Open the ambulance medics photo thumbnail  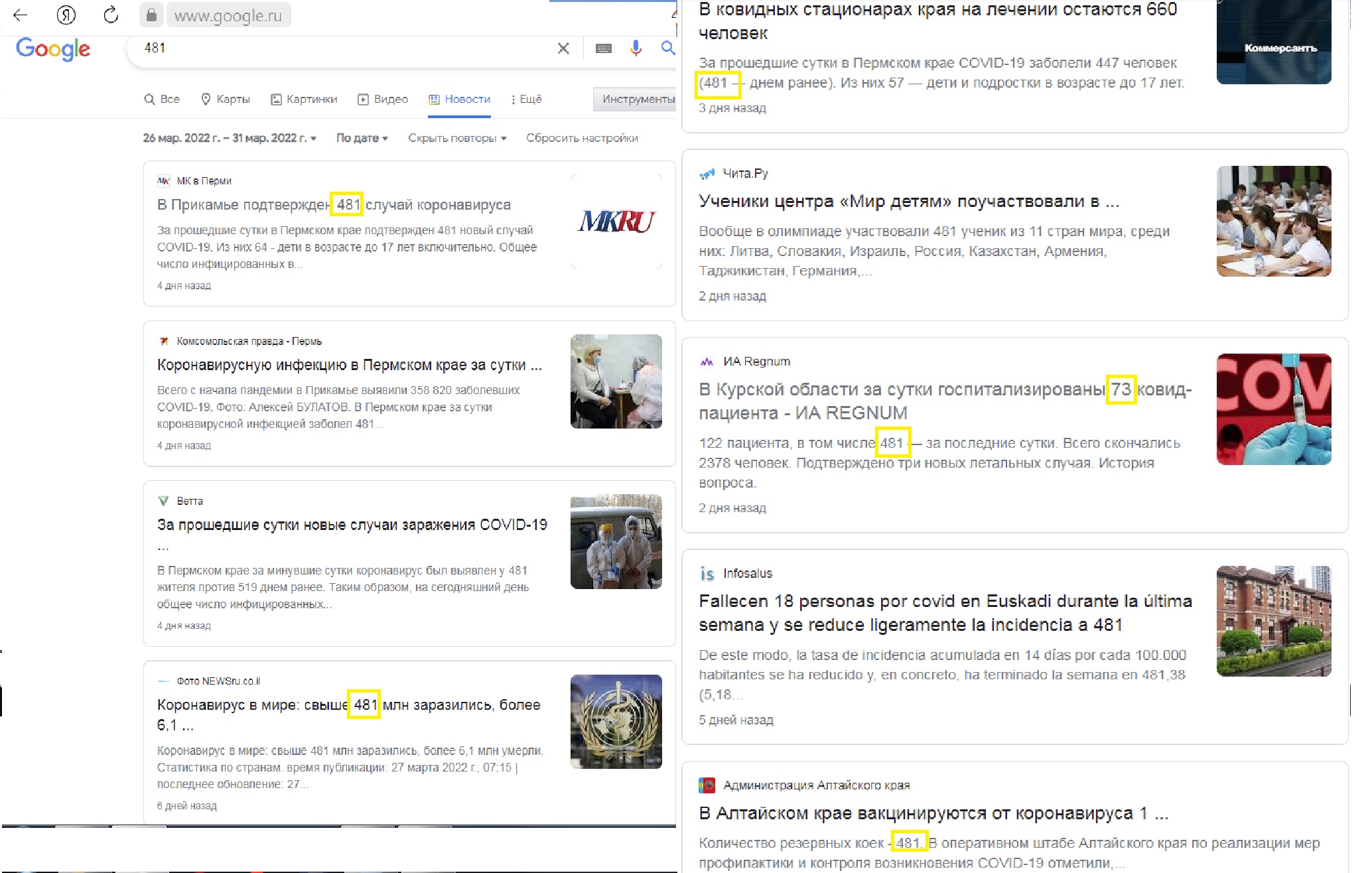point(616,541)
